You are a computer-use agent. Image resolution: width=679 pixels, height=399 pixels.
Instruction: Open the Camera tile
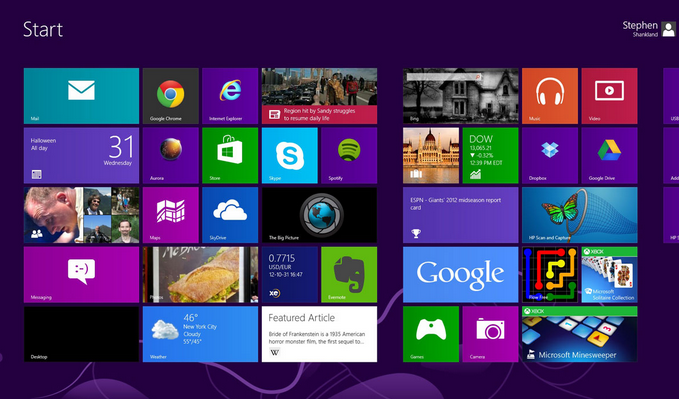[490, 334]
